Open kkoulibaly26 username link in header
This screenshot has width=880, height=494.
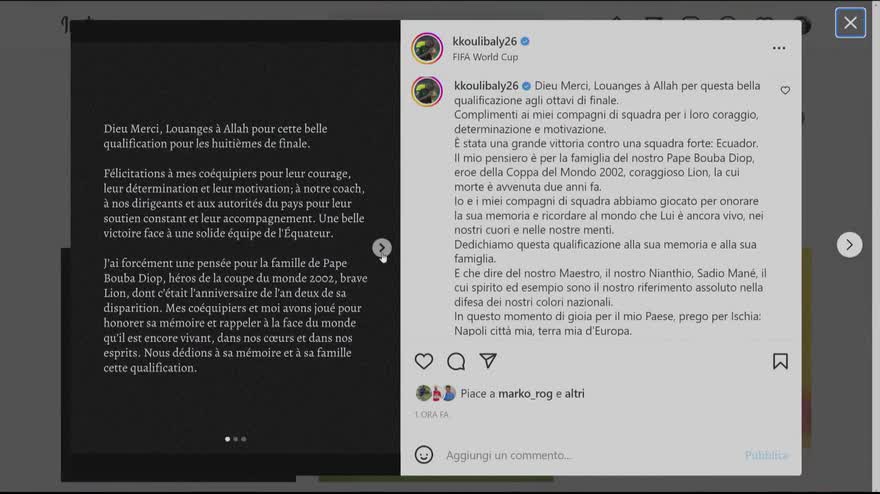coord(484,42)
